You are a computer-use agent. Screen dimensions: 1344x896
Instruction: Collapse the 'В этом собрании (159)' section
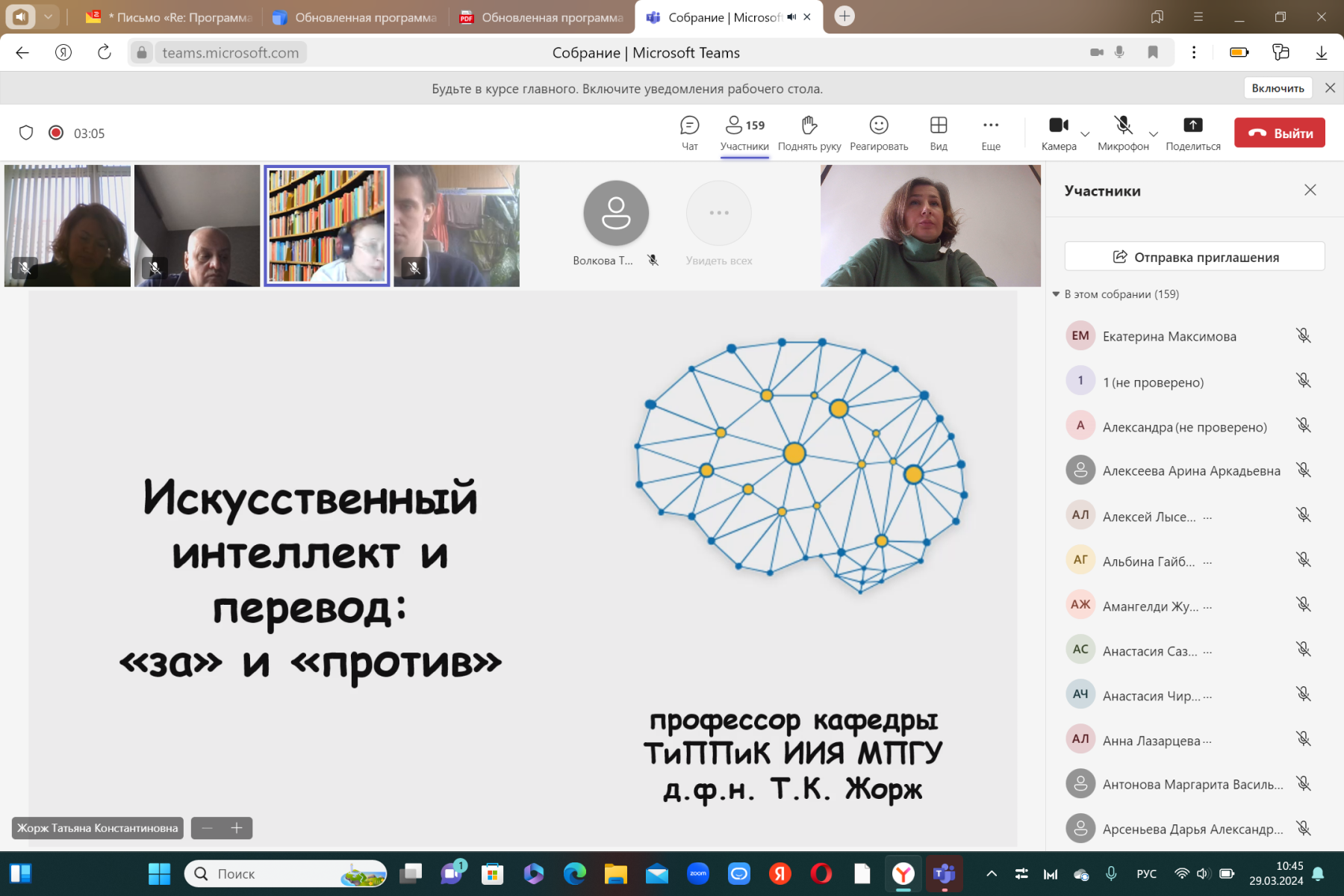(1056, 294)
